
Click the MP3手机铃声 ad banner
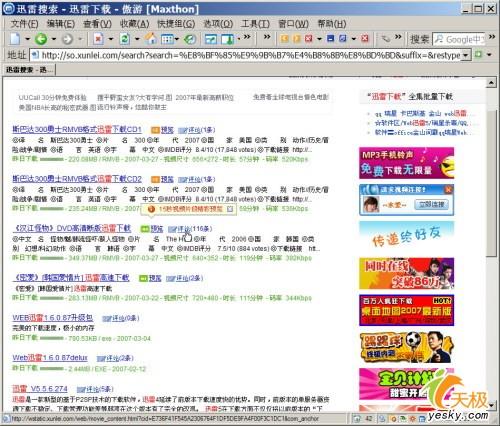click(406, 163)
